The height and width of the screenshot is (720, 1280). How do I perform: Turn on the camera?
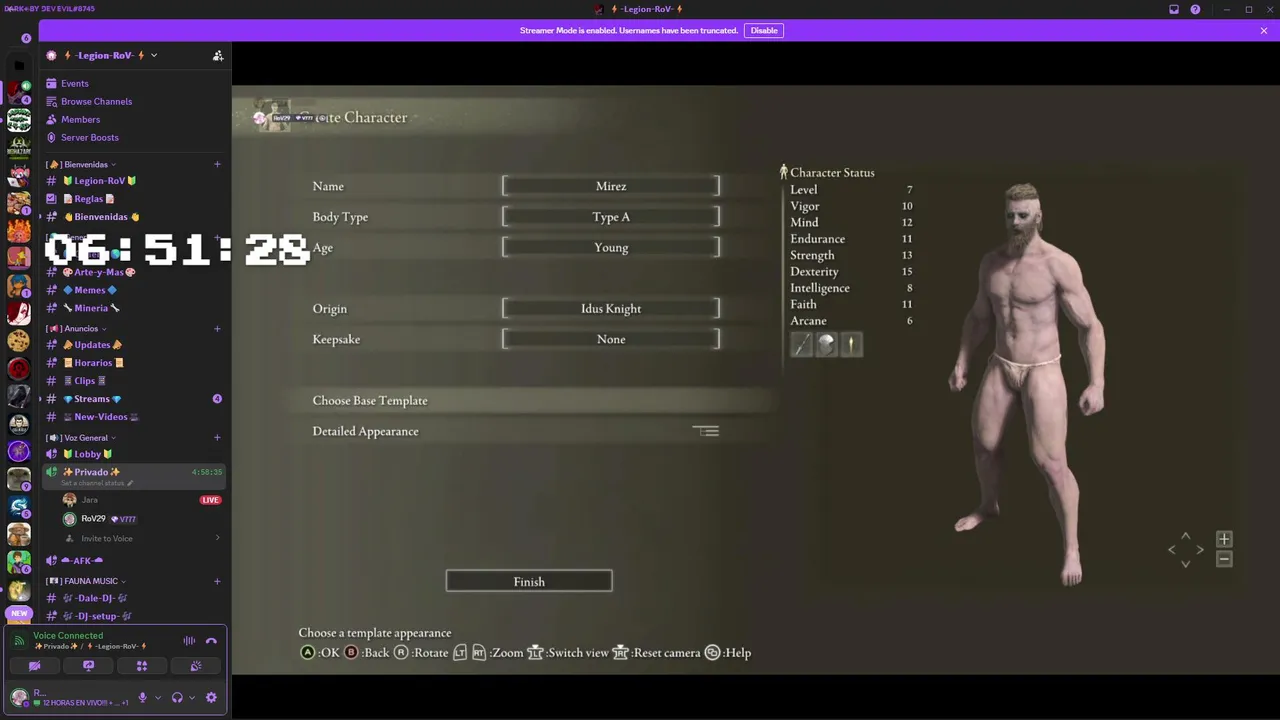point(35,666)
